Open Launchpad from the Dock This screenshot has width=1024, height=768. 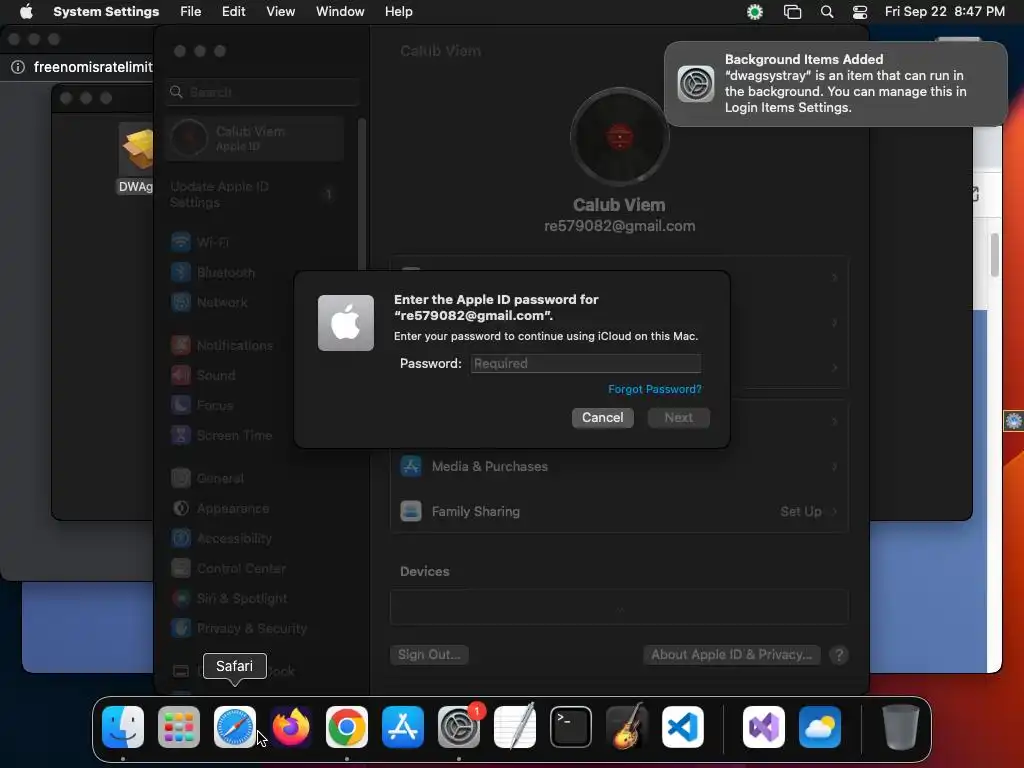click(179, 727)
